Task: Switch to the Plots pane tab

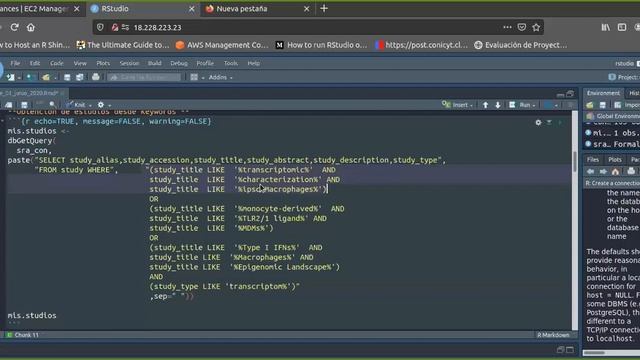Action: (x=615, y=160)
